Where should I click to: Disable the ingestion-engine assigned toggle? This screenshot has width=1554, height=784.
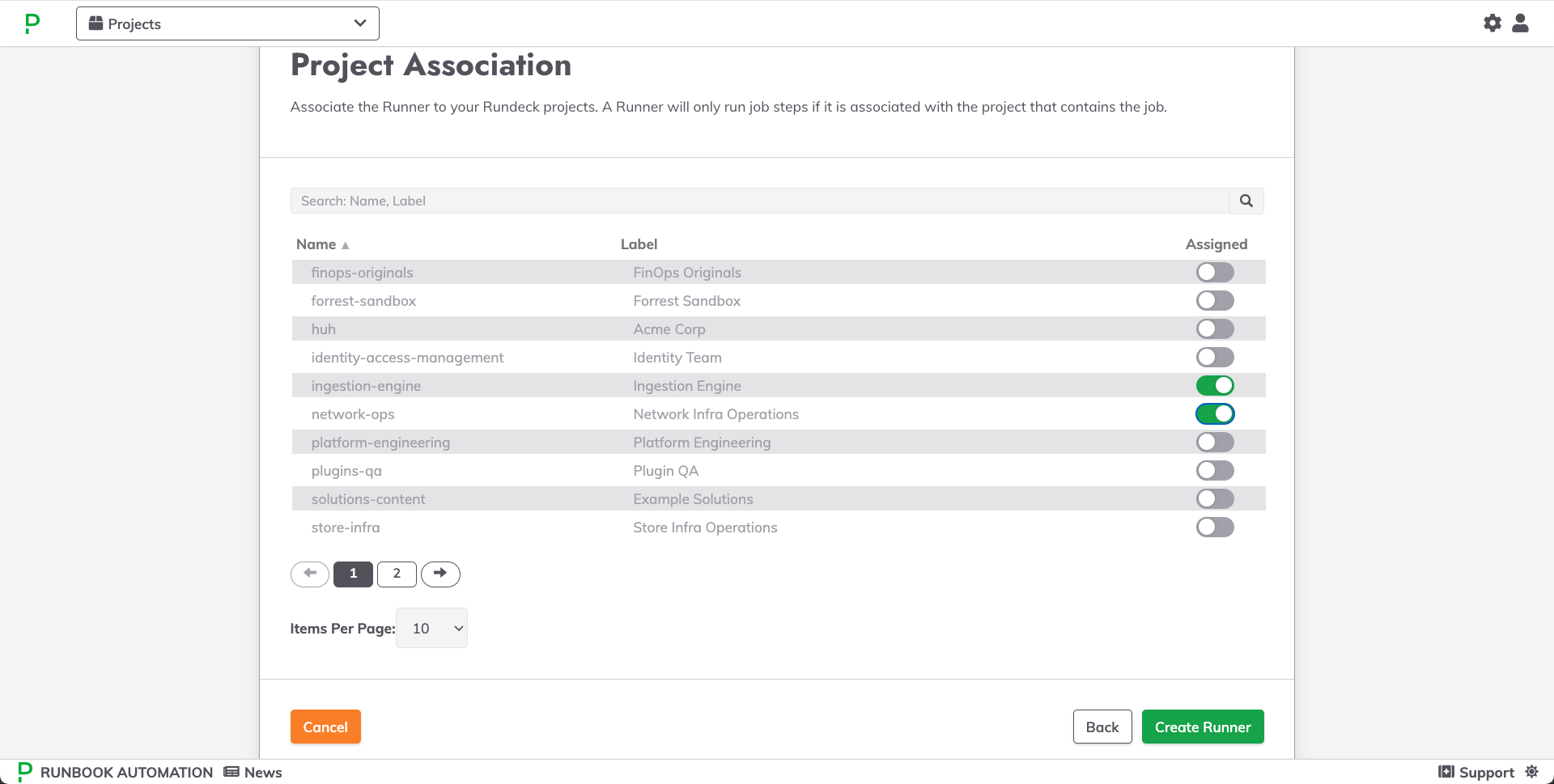coord(1215,386)
